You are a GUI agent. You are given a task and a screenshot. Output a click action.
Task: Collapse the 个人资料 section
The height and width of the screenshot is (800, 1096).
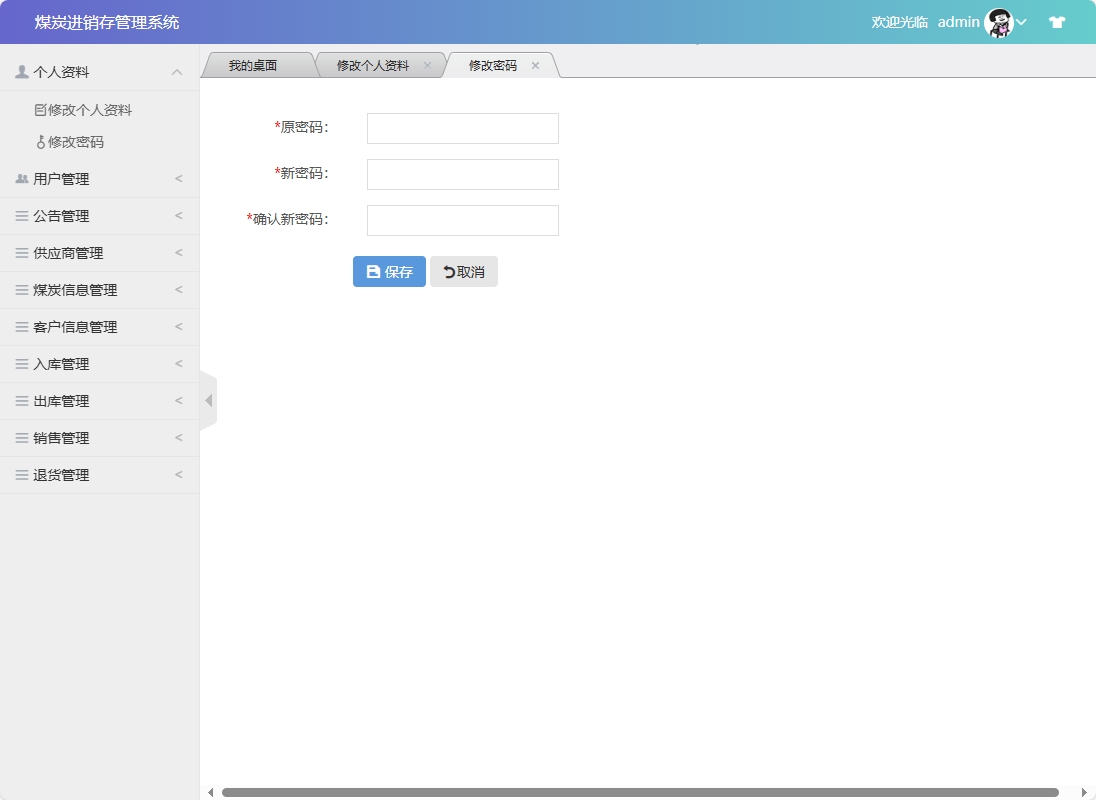click(x=177, y=71)
